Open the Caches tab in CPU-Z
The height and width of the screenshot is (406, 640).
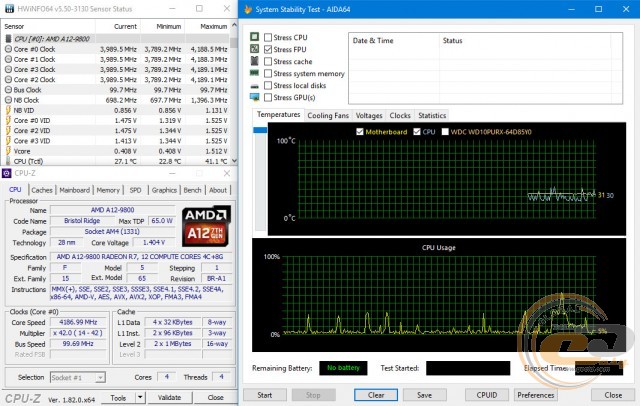click(x=42, y=190)
